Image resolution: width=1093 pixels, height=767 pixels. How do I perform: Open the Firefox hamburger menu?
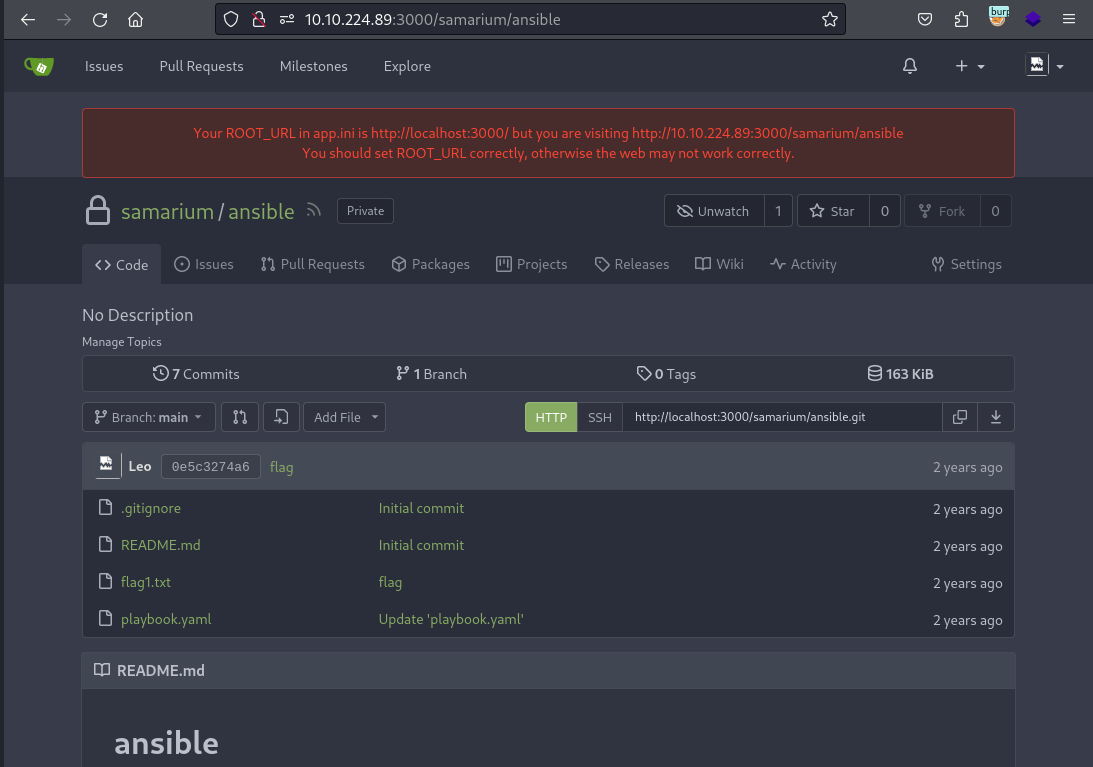coord(1069,20)
